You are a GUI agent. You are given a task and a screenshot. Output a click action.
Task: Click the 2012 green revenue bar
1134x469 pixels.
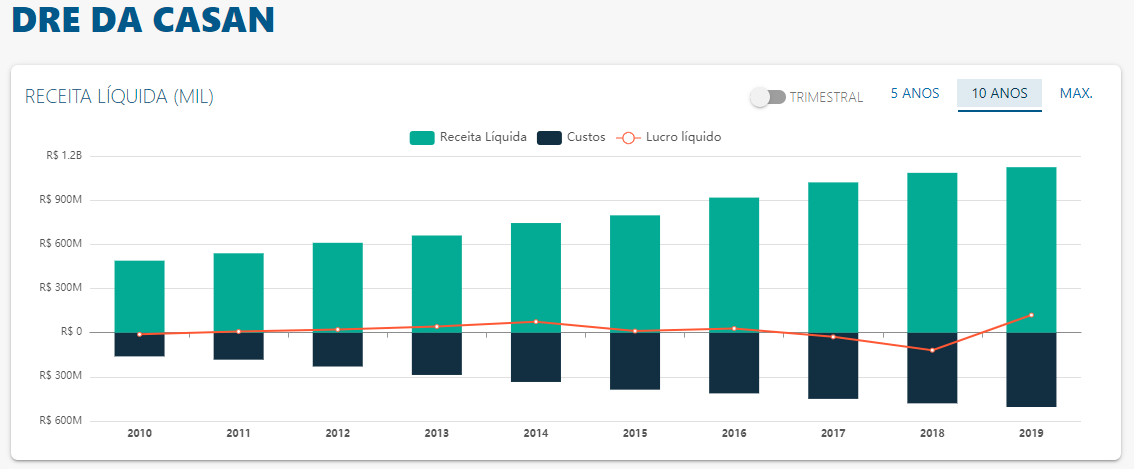click(x=338, y=288)
